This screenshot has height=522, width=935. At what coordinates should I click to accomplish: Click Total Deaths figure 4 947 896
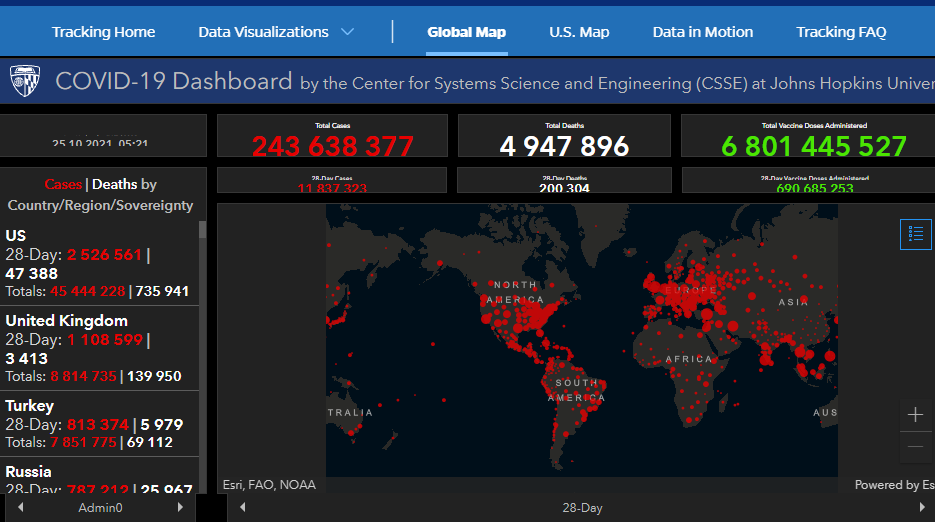pos(564,146)
